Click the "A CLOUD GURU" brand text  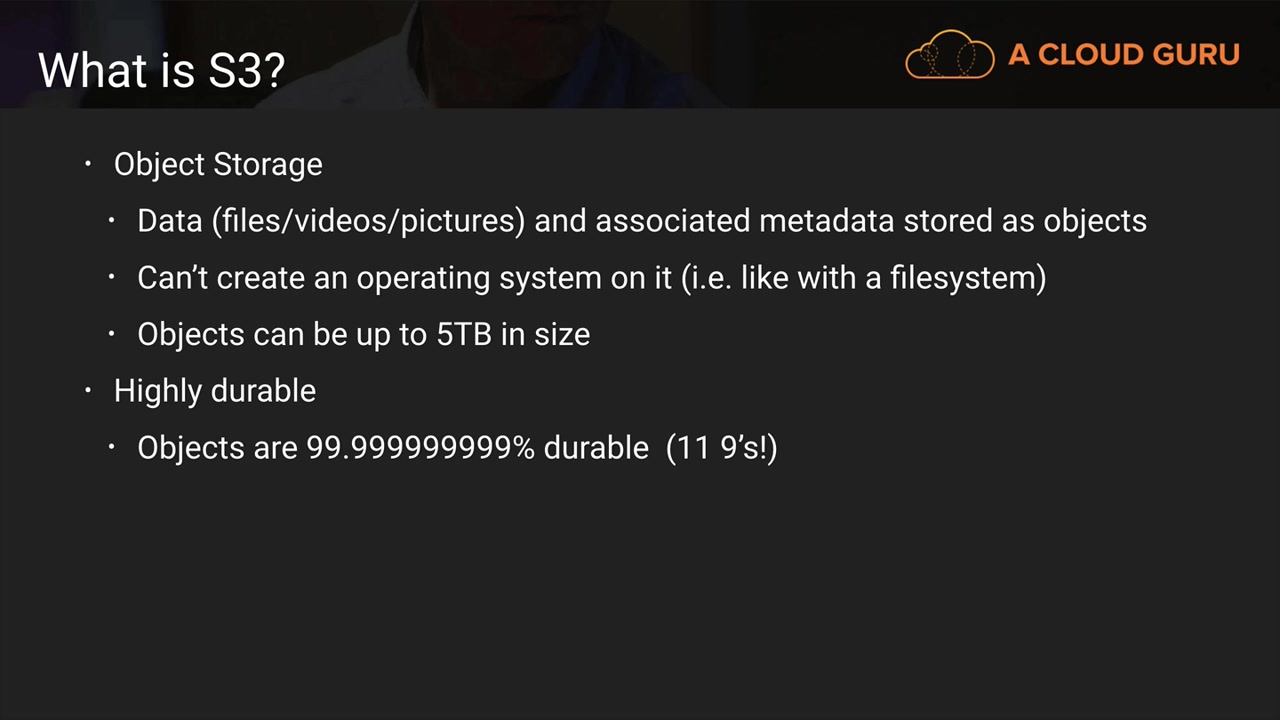1123,54
